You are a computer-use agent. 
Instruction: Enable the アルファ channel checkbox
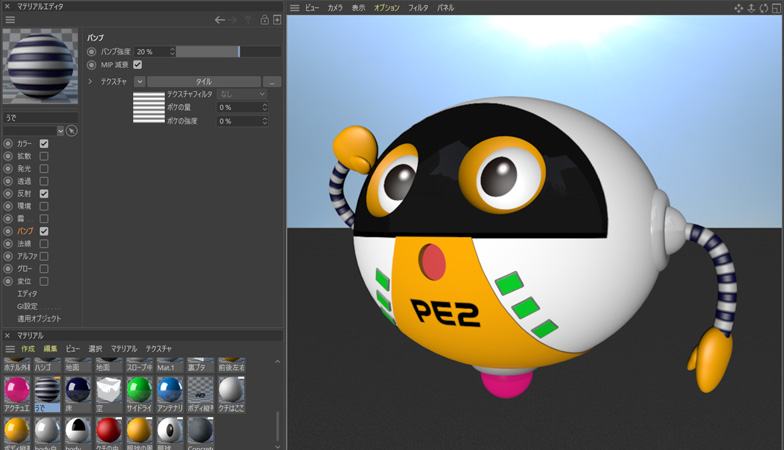point(44,256)
